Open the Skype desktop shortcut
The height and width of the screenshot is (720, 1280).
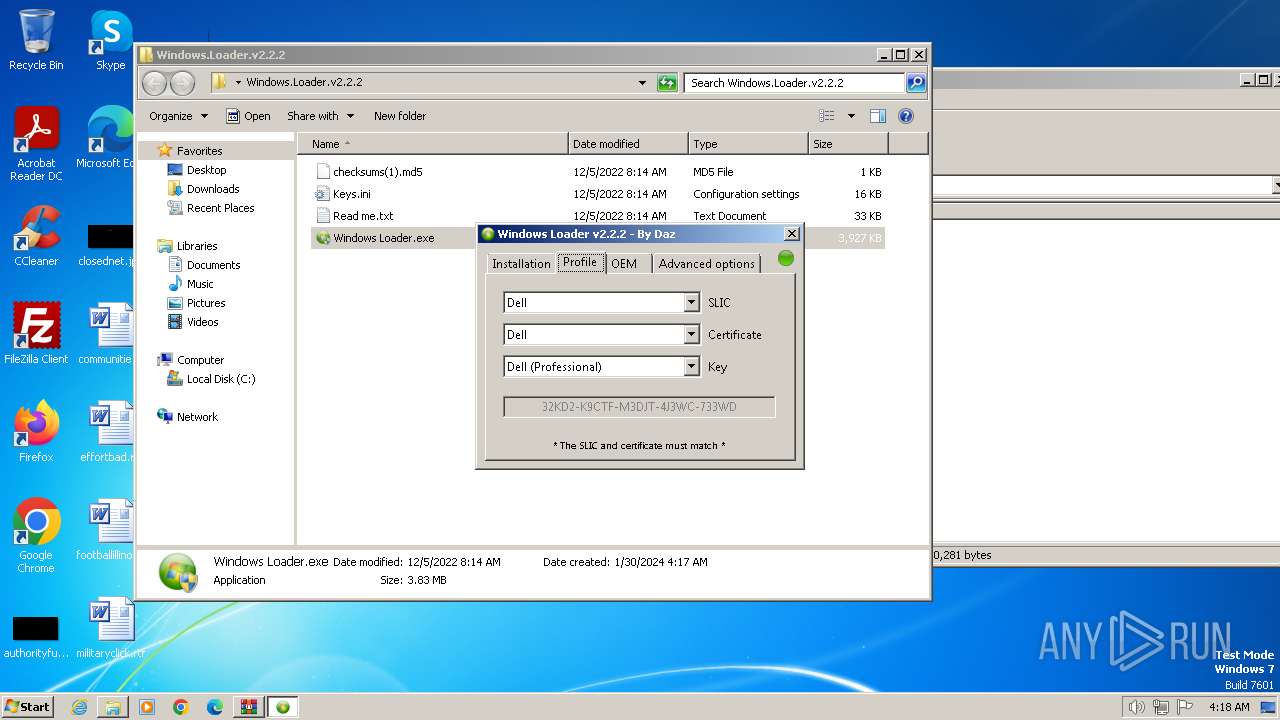tap(110, 40)
